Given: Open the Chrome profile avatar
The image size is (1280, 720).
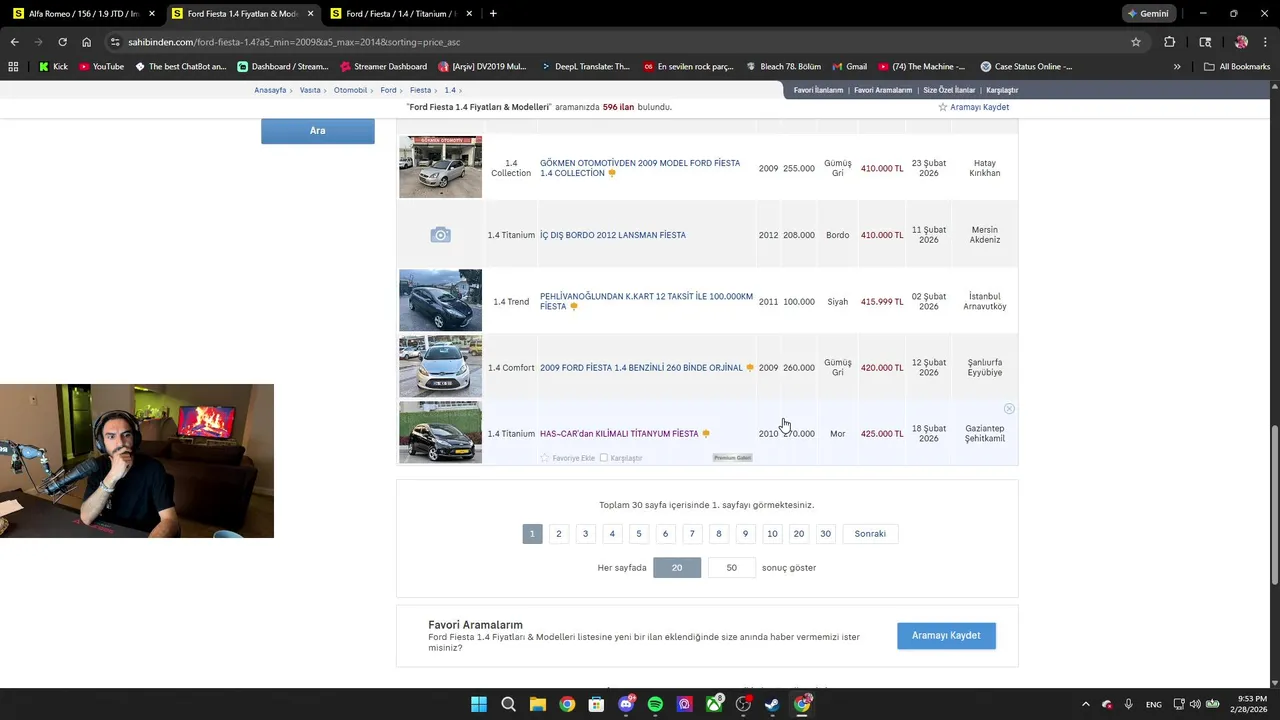Looking at the screenshot, I should coord(1241,42).
